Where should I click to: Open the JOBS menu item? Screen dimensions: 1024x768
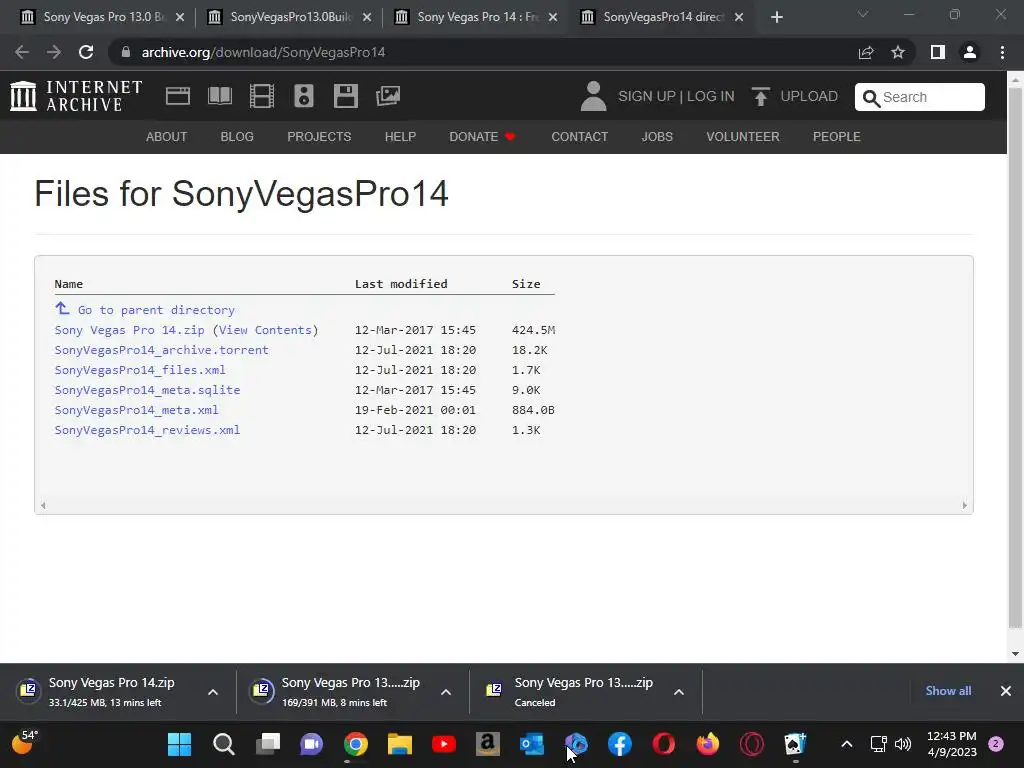657,136
